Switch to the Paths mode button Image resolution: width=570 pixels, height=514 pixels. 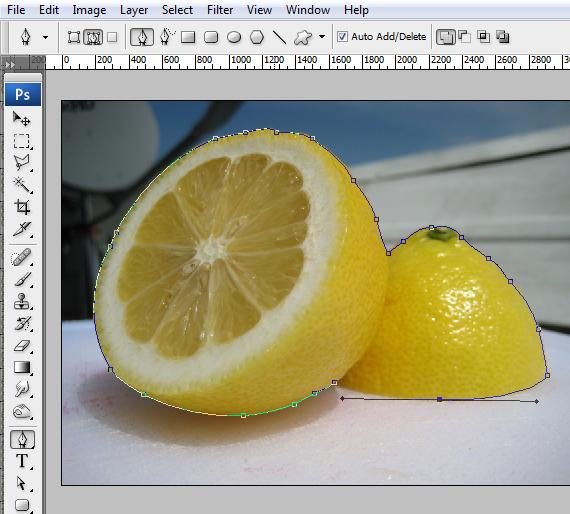(93, 37)
